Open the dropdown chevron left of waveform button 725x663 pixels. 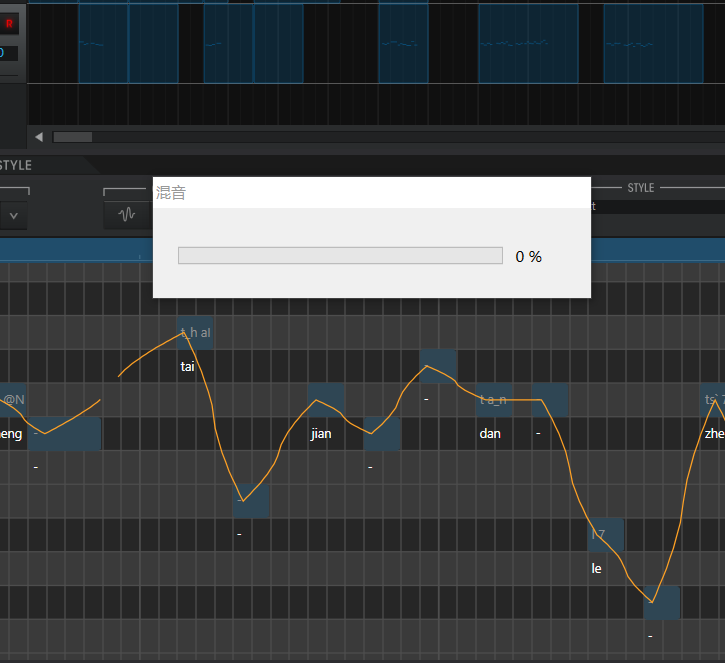[x=13, y=215]
